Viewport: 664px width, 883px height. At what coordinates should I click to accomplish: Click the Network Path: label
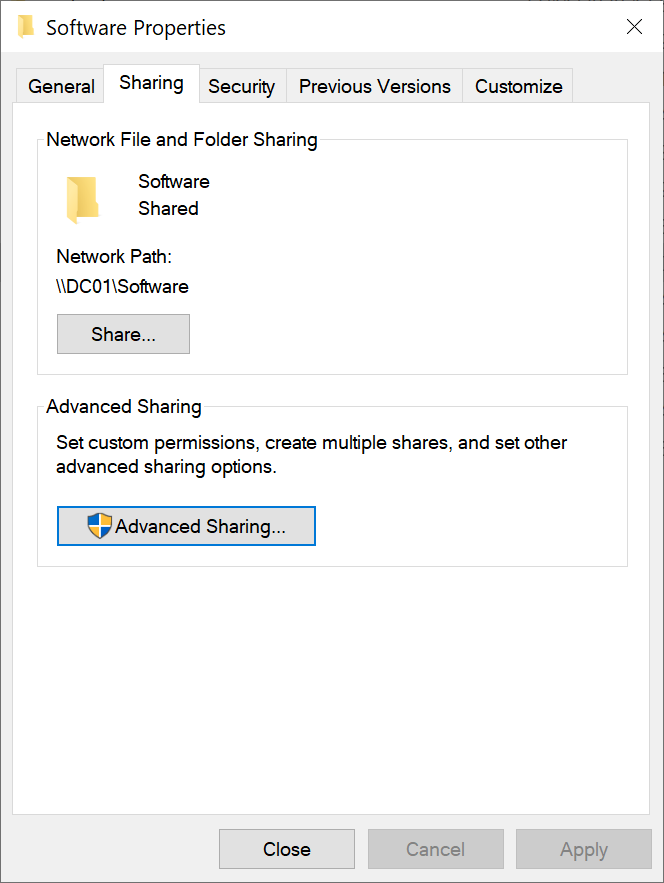(114, 257)
